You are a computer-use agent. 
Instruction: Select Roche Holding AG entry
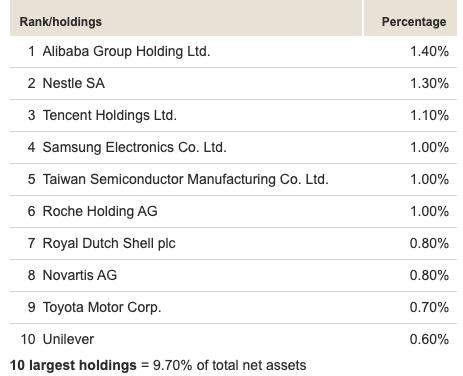[233, 211]
